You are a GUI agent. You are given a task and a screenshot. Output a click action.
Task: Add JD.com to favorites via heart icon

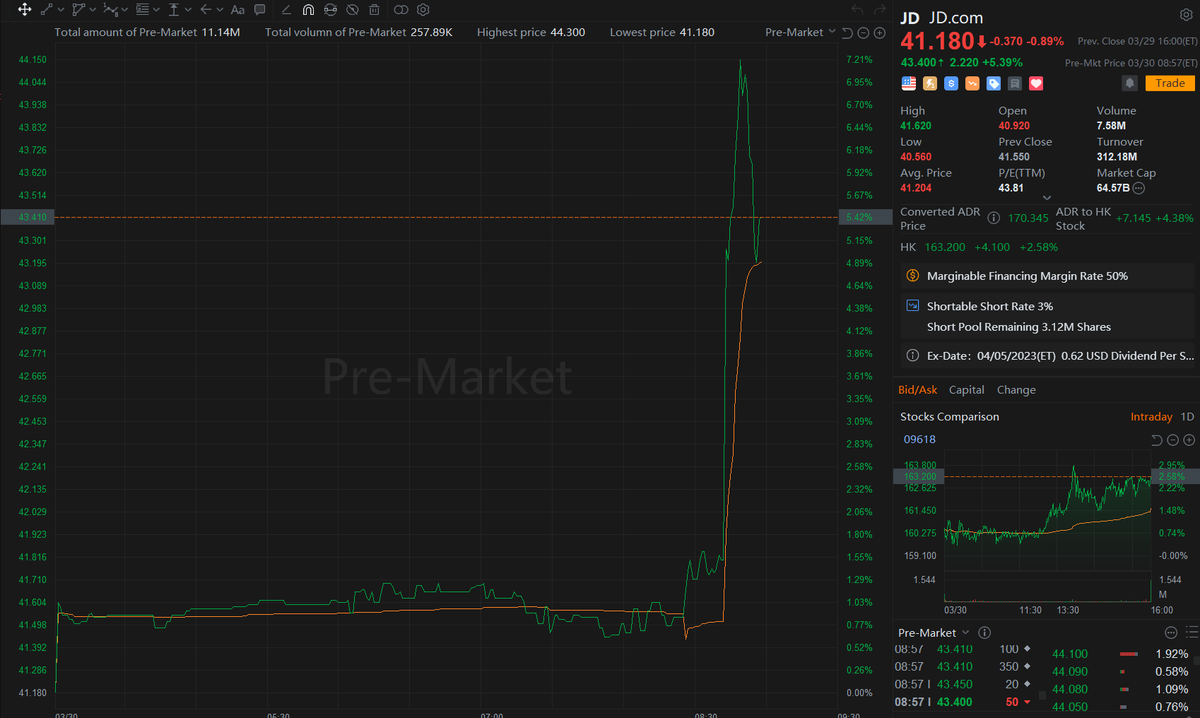point(1036,83)
